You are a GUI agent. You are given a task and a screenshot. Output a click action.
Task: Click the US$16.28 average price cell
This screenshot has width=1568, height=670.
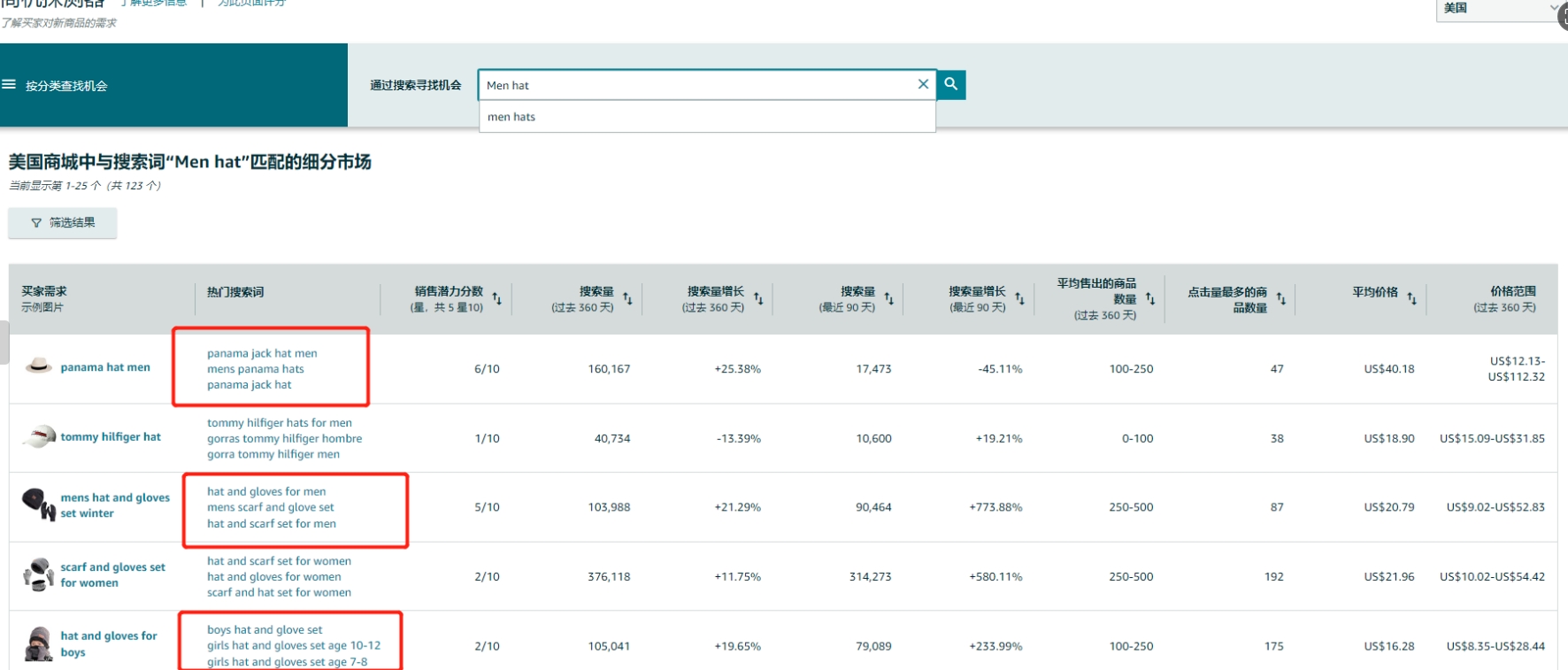1389,647
